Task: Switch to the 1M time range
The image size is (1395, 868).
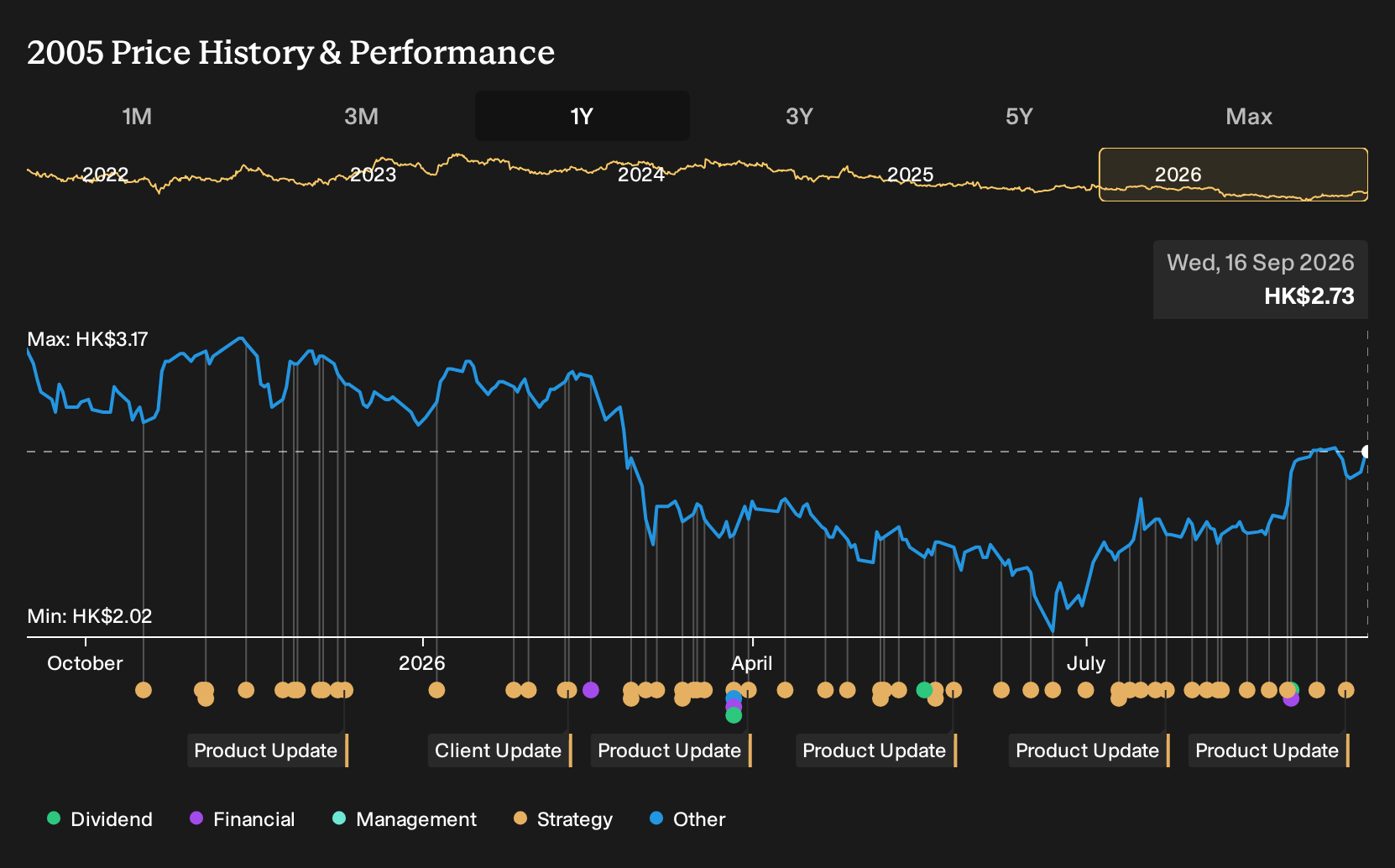Action: (x=137, y=116)
